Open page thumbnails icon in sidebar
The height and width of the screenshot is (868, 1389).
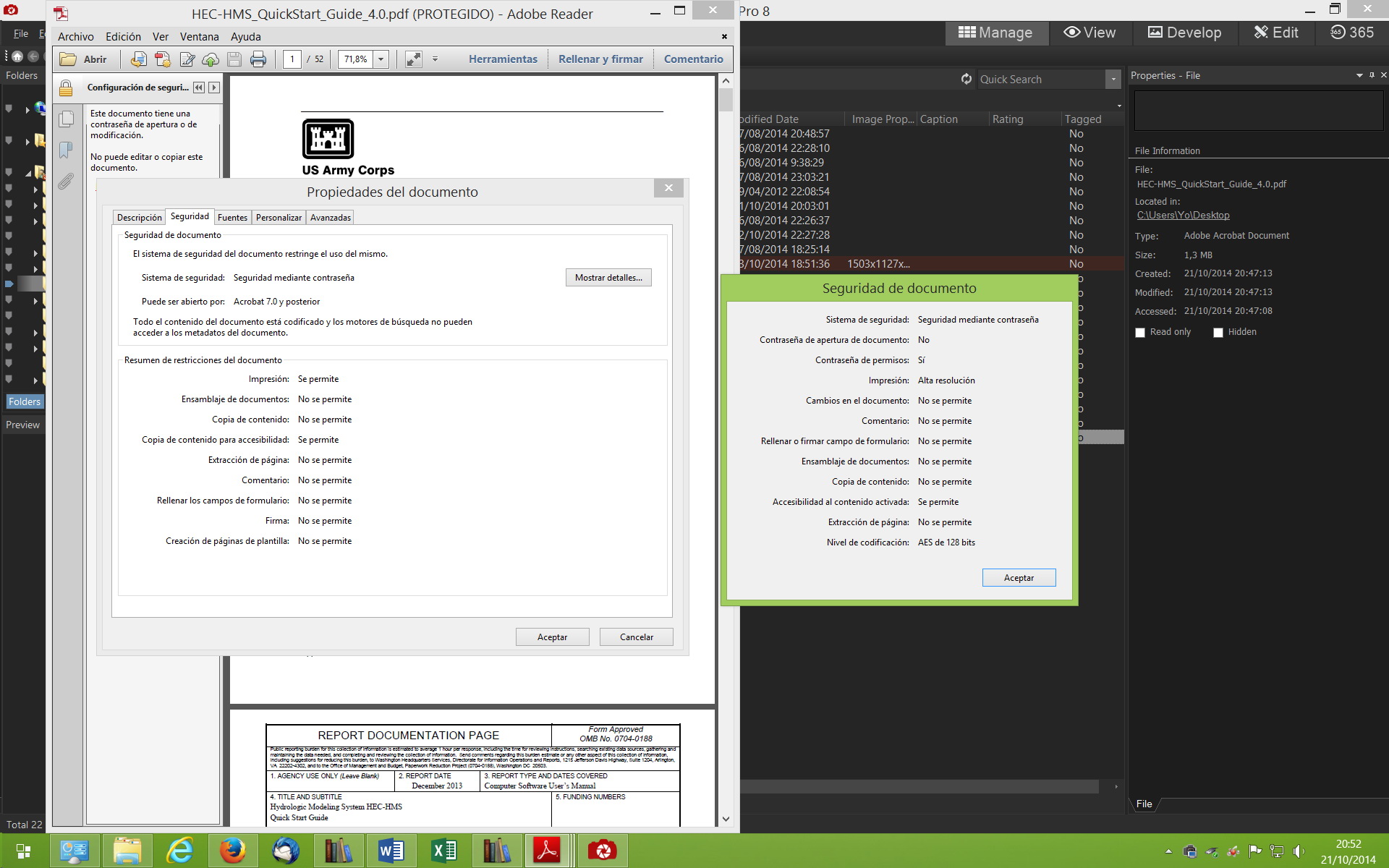coord(66,119)
